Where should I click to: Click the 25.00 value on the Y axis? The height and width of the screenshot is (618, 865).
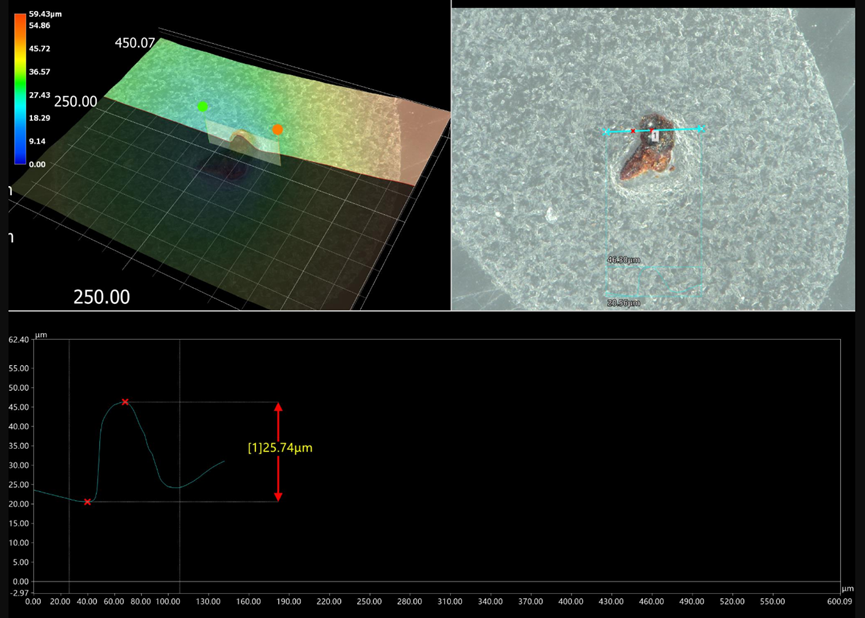point(20,484)
